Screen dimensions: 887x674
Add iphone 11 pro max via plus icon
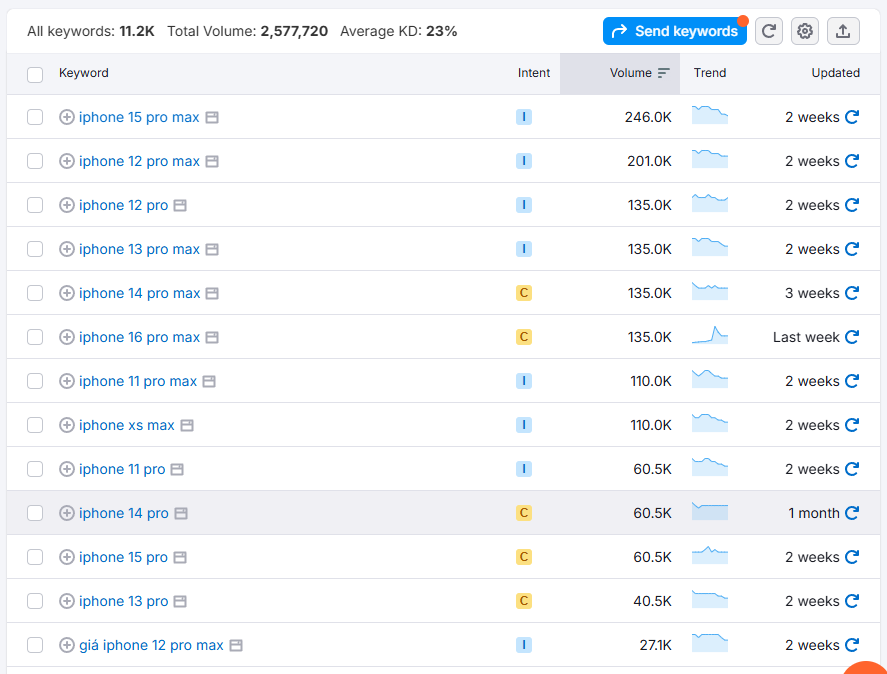[x=67, y=381]
